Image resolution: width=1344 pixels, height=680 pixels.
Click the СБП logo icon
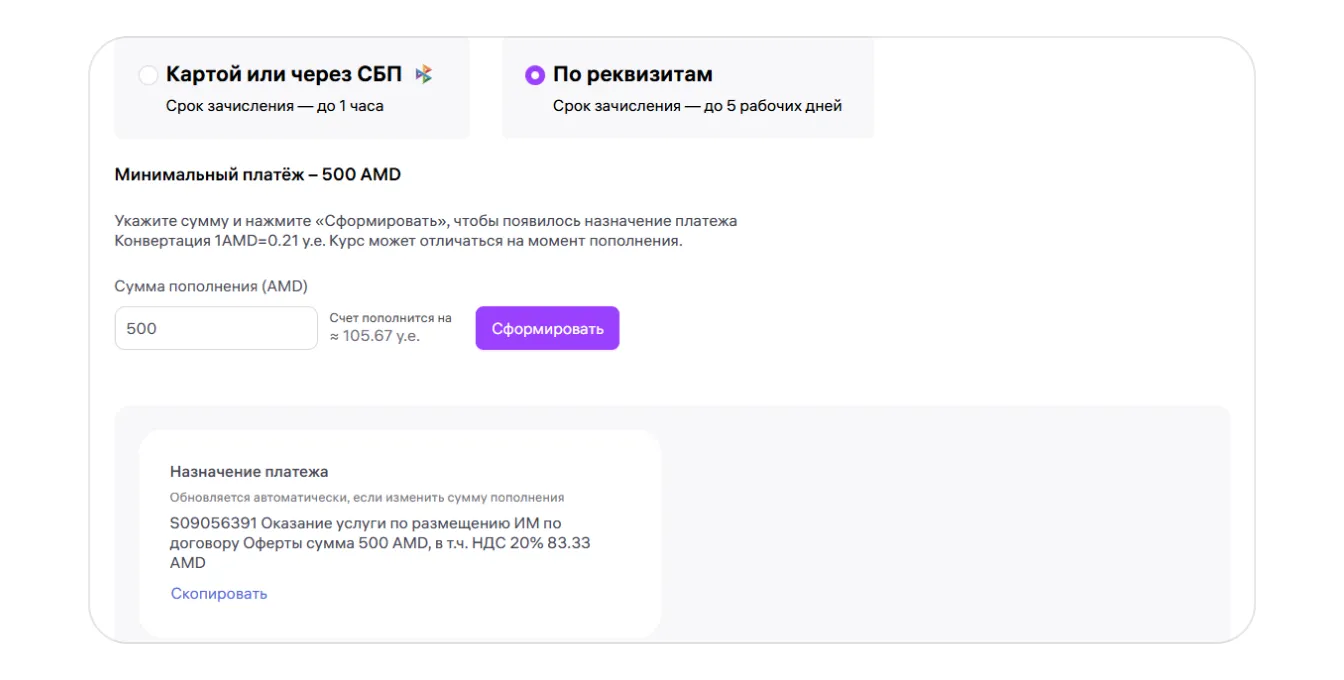tap(424, 74)
